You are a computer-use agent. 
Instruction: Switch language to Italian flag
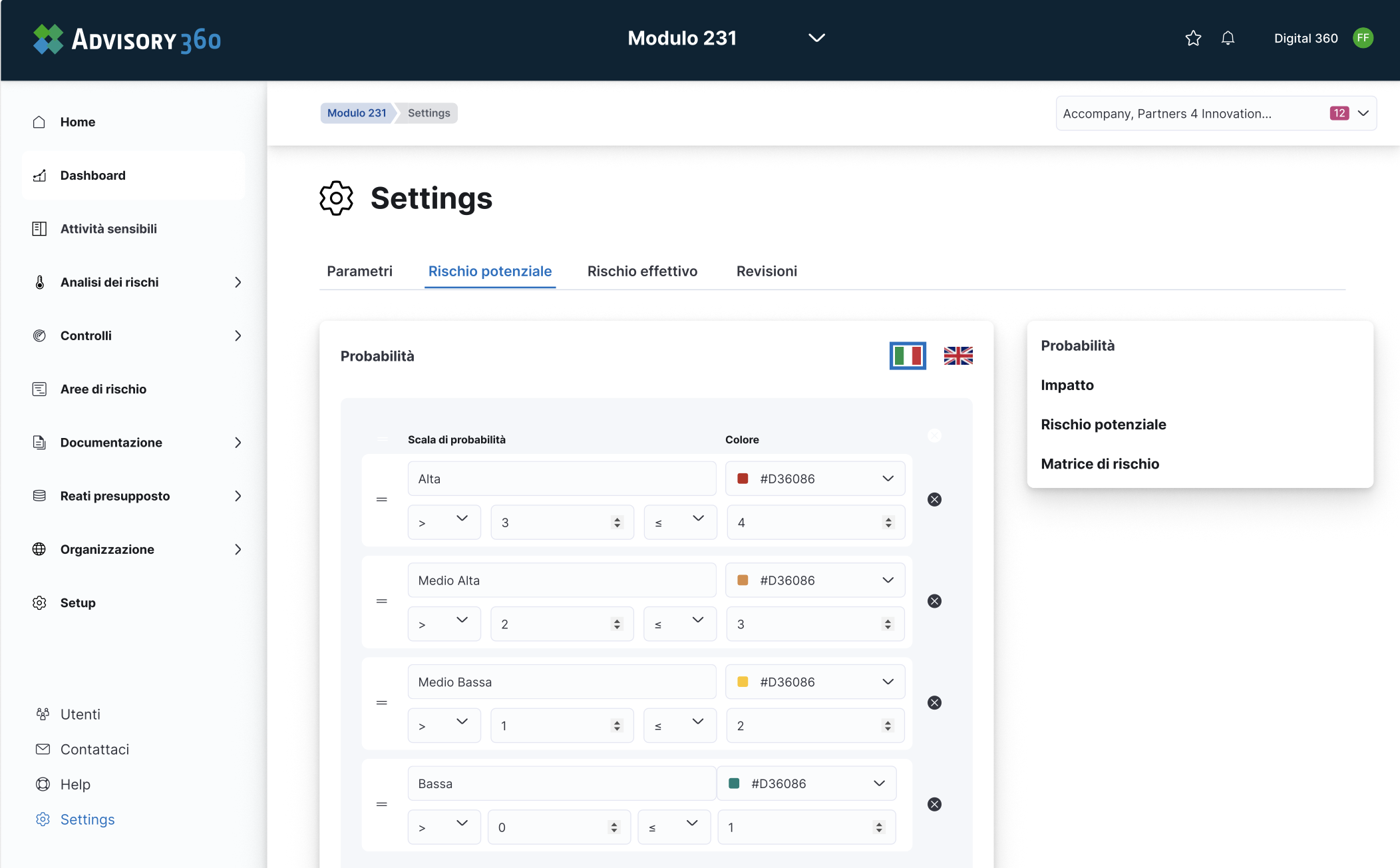point(908,356)
